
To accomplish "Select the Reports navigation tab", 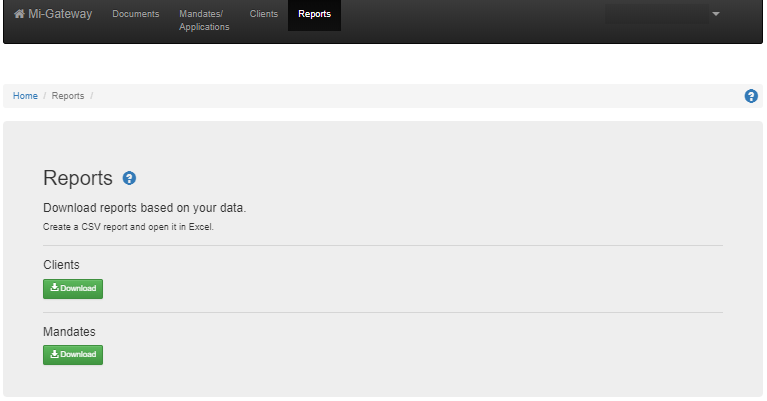I will 315,14.
